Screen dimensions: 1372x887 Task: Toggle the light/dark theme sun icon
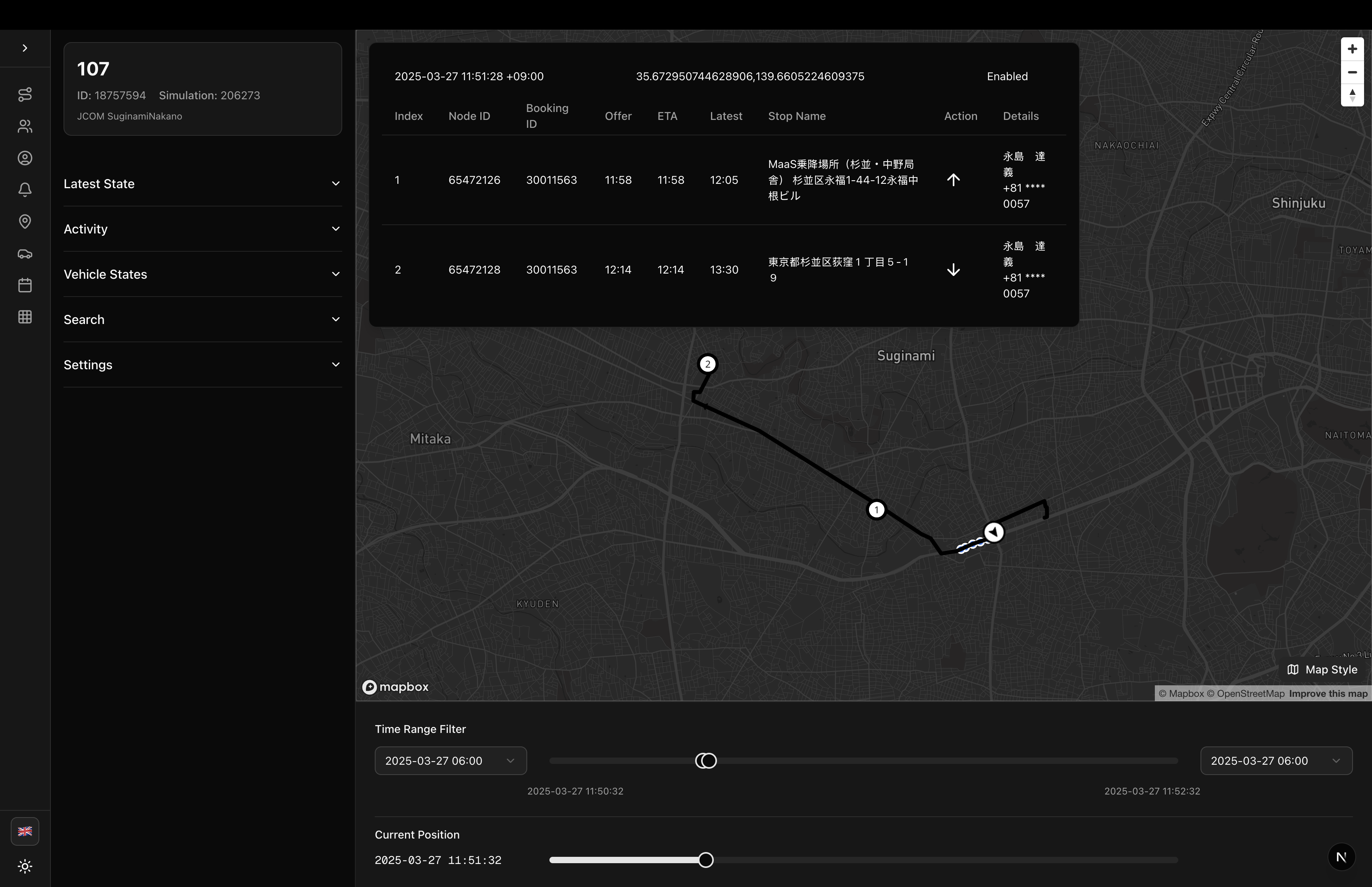[25, 866]
